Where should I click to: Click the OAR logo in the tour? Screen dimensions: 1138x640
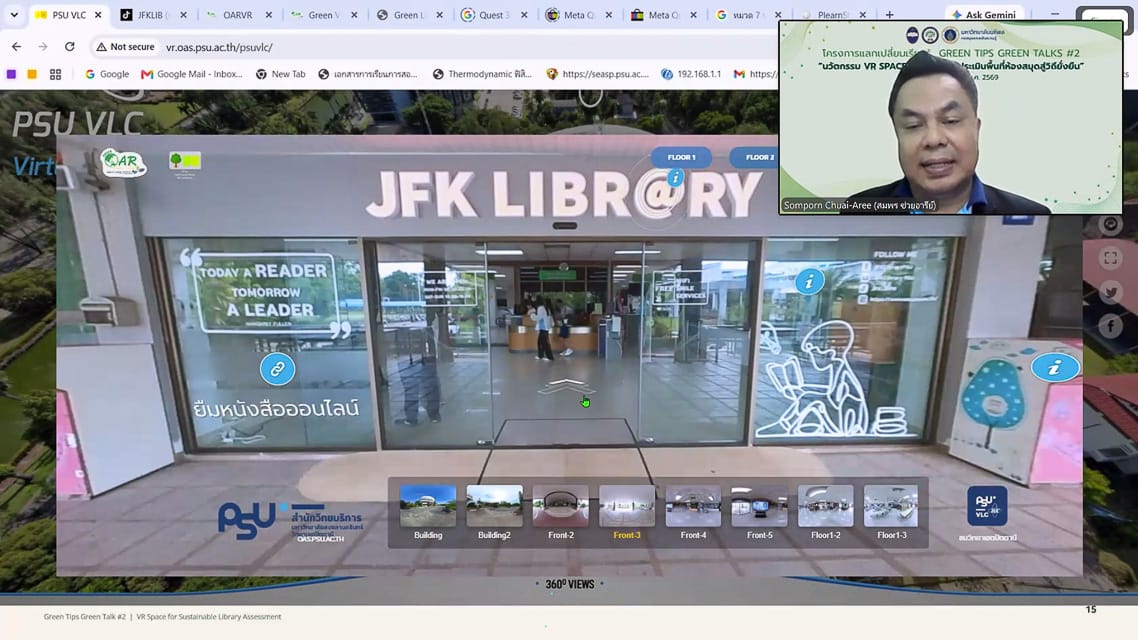123,163
